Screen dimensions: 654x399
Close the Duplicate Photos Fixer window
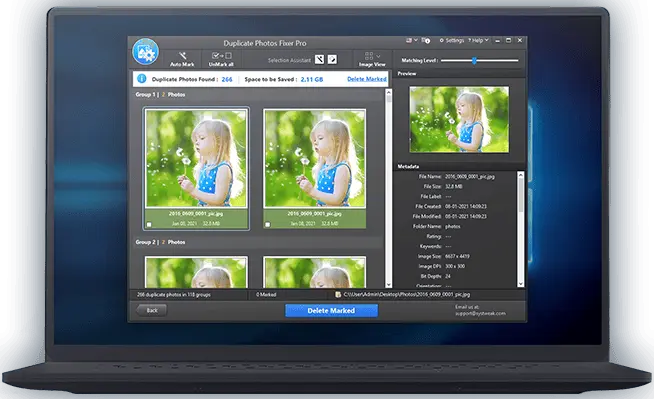point(520,40)
